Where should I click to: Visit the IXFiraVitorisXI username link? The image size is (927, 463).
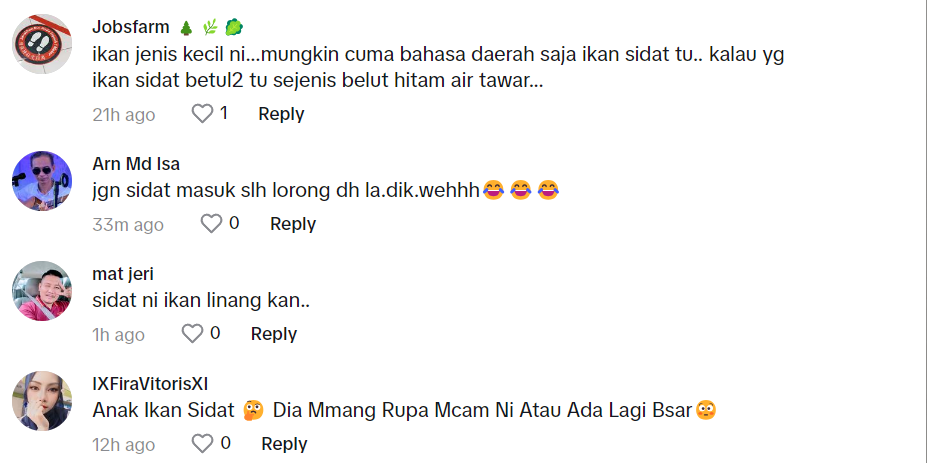coord(150,384)
